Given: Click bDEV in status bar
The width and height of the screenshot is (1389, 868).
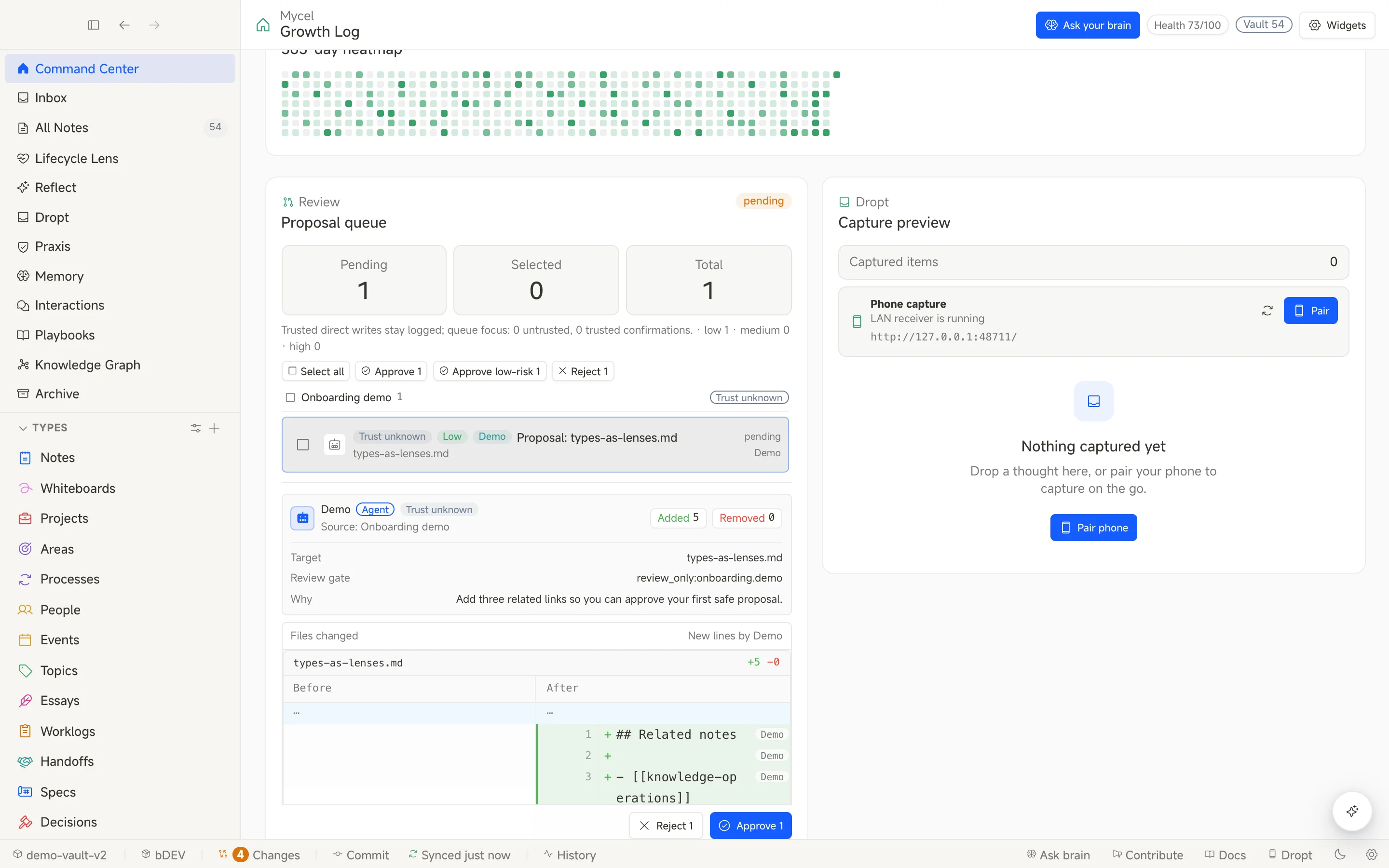Looking at the screenshot, I should [x=163, y=854].
